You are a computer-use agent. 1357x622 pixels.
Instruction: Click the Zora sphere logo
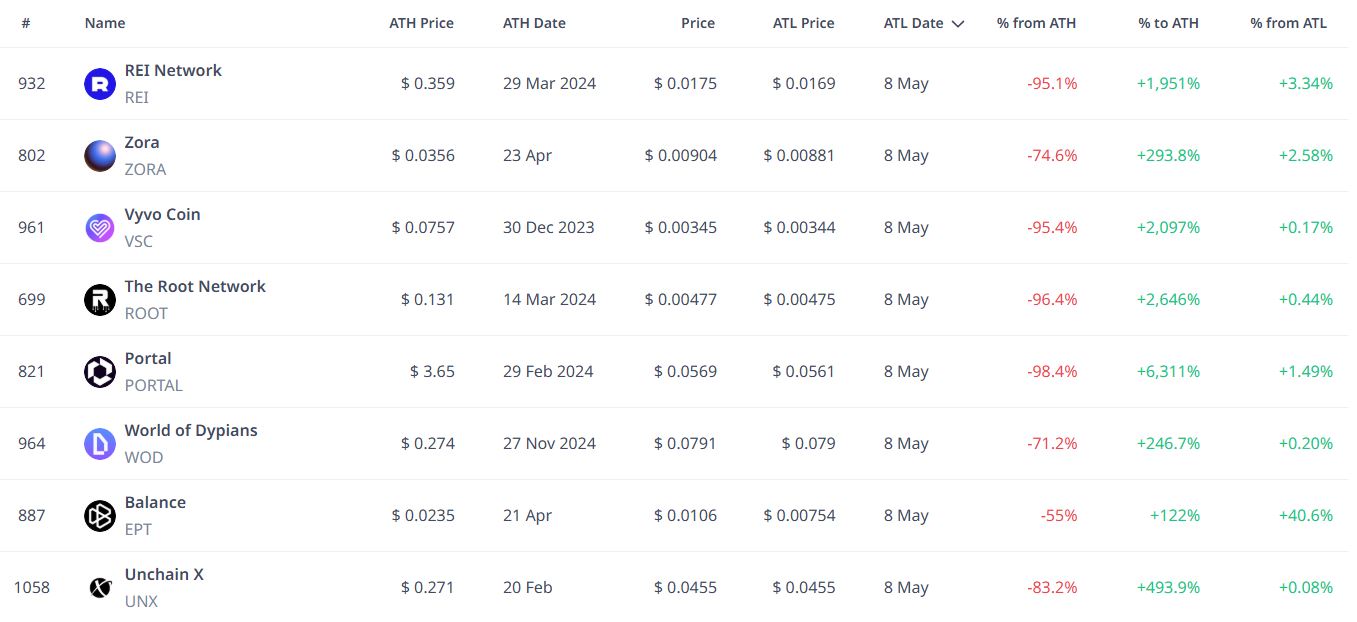(x=100, y=156)
